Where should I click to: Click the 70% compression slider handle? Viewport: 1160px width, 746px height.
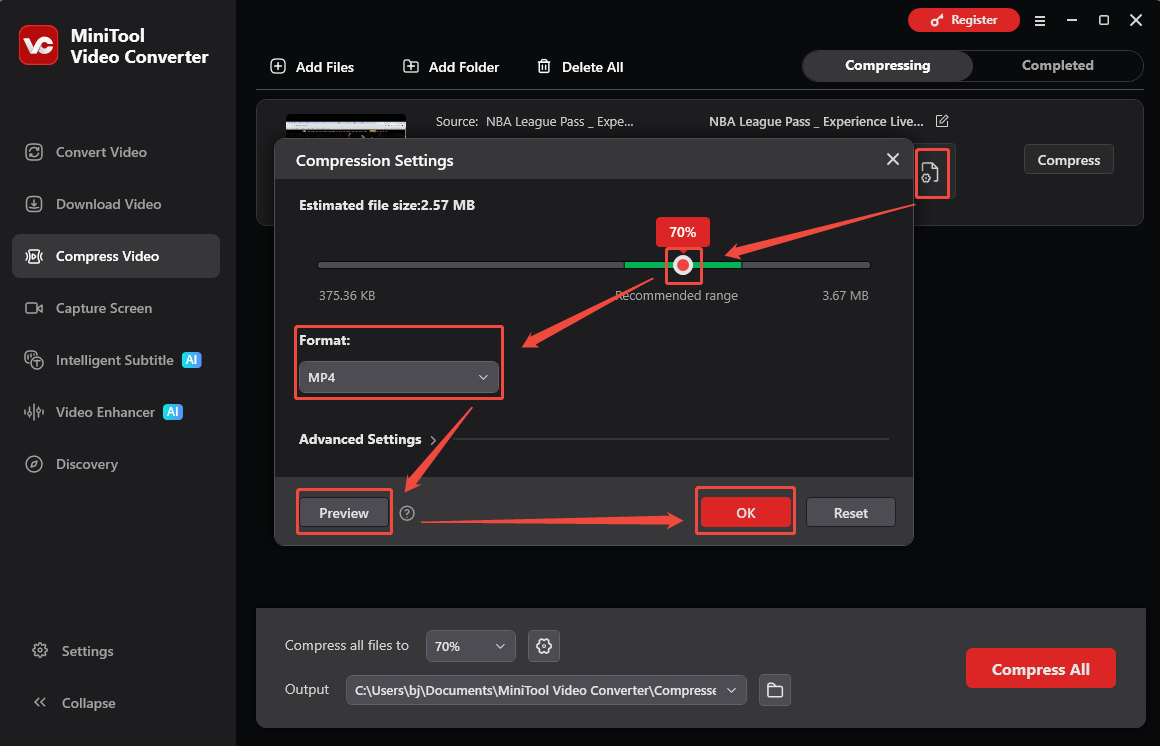click(683, 265)
